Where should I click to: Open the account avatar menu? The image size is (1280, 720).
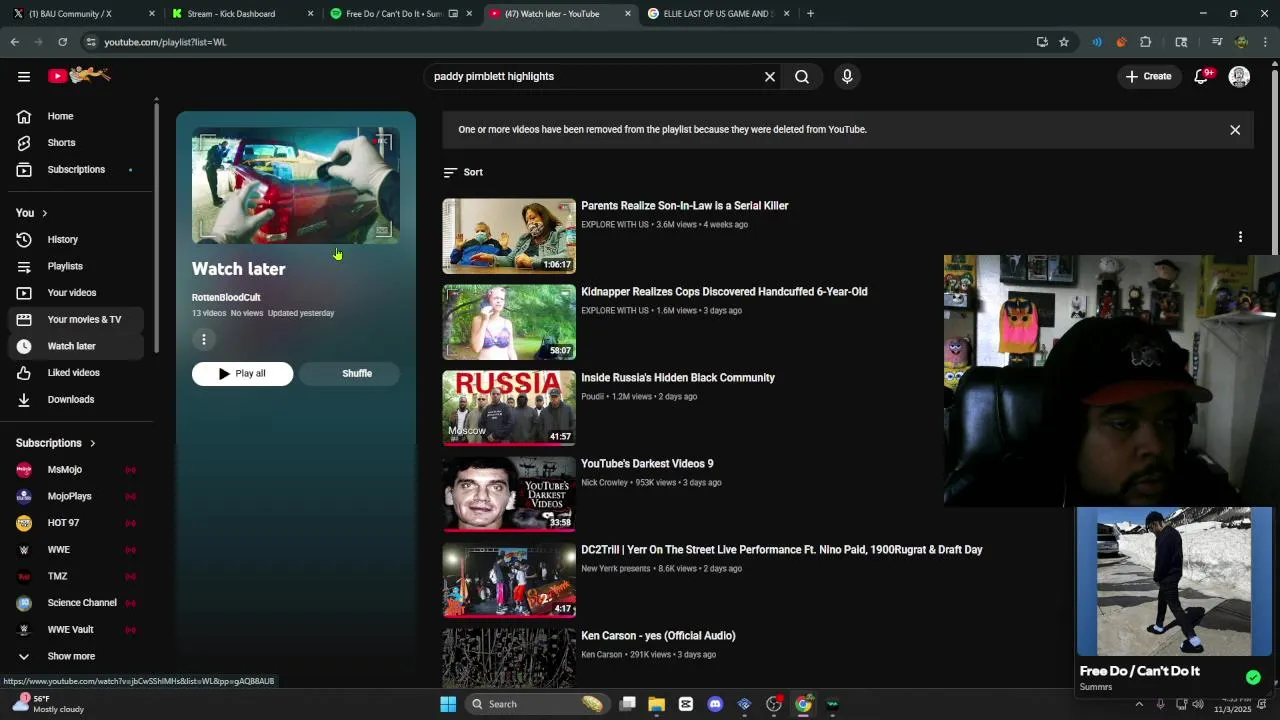click(x=1239, y=77)
